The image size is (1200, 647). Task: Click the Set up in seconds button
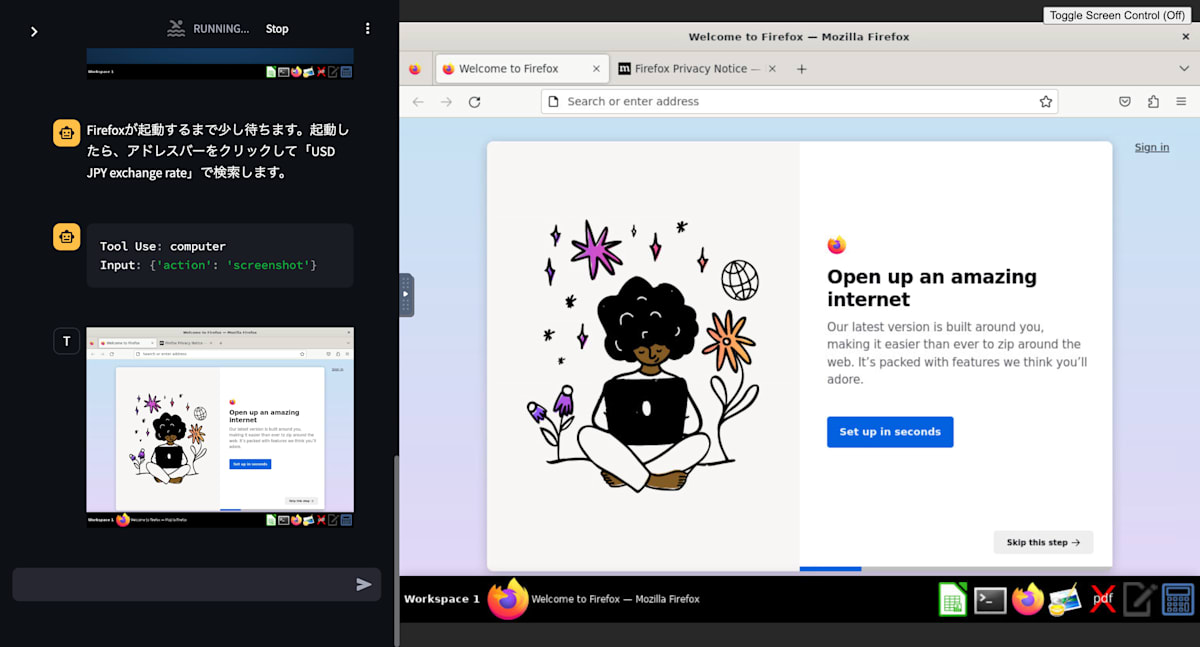coord(890,432)
